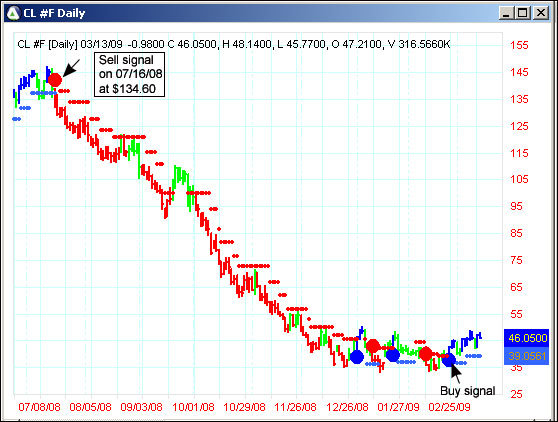Click the 07/08/08 date axis label
Viewport: 558px width, 422px height.
point(40,407)
